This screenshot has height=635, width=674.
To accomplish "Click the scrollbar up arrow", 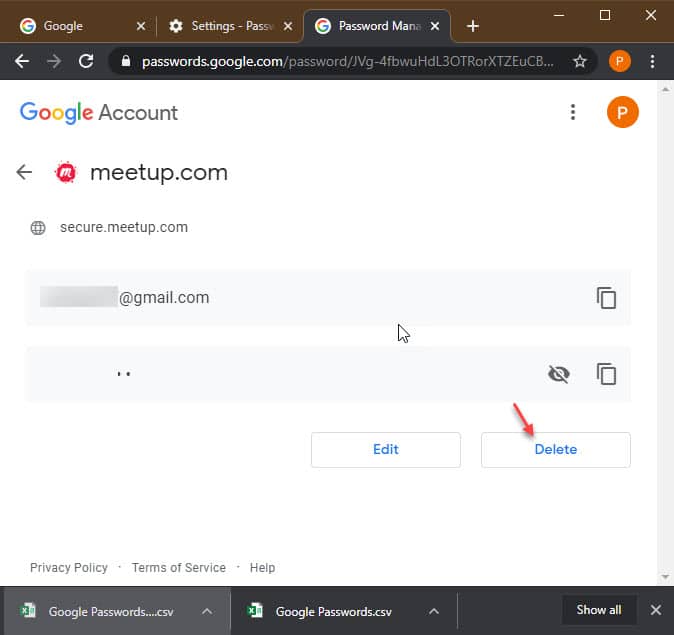I will click(665, 89).
